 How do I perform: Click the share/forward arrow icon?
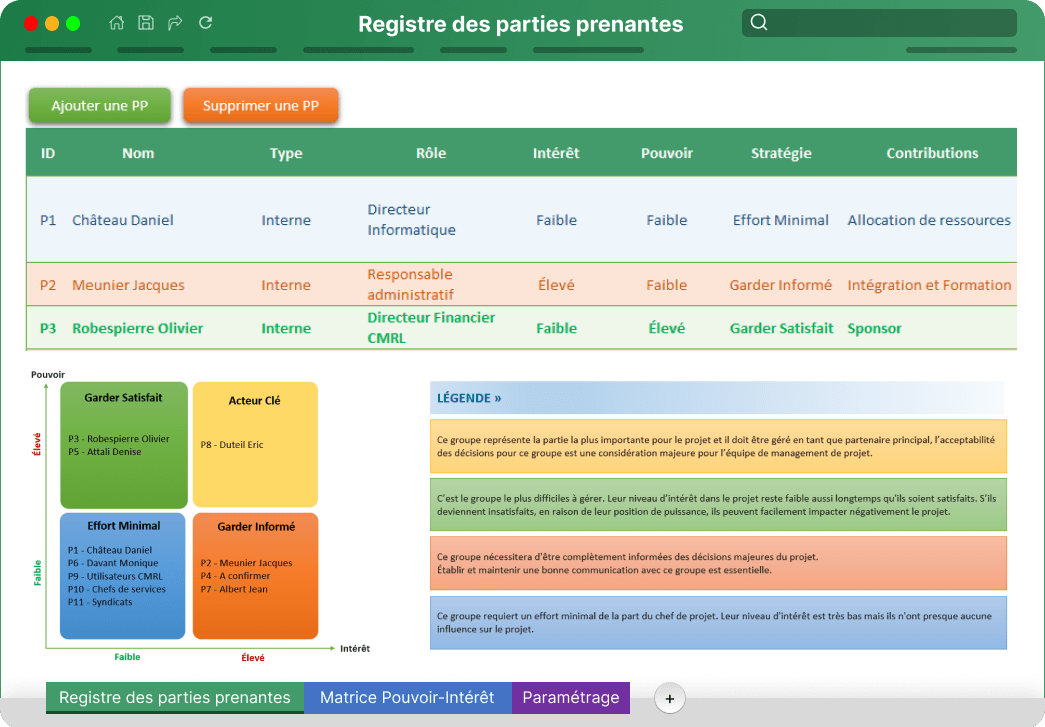pyautogui.click(x=175, y=22)
